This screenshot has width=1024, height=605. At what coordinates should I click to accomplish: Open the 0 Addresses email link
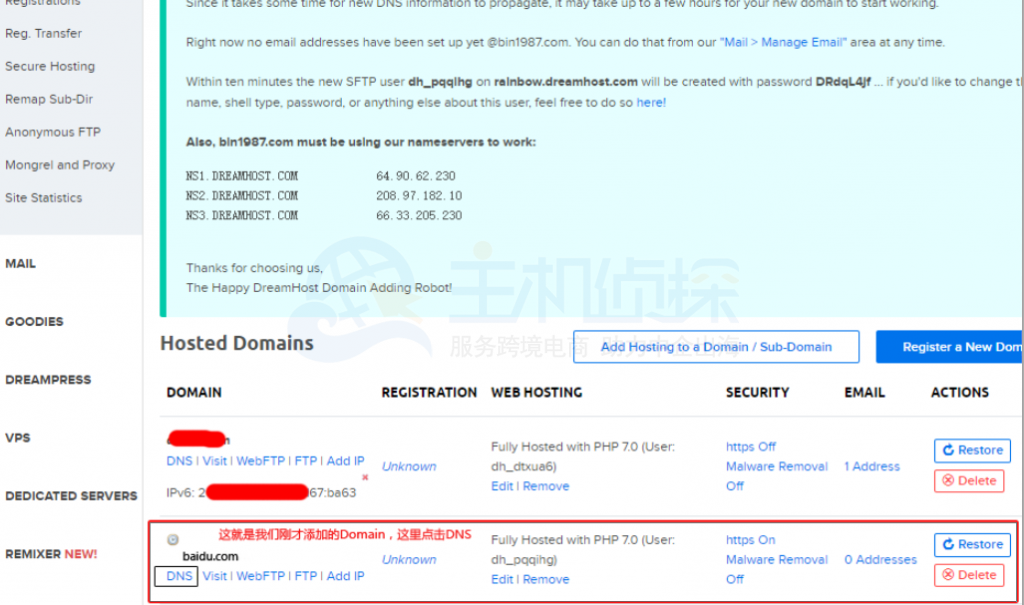[880, 560]
